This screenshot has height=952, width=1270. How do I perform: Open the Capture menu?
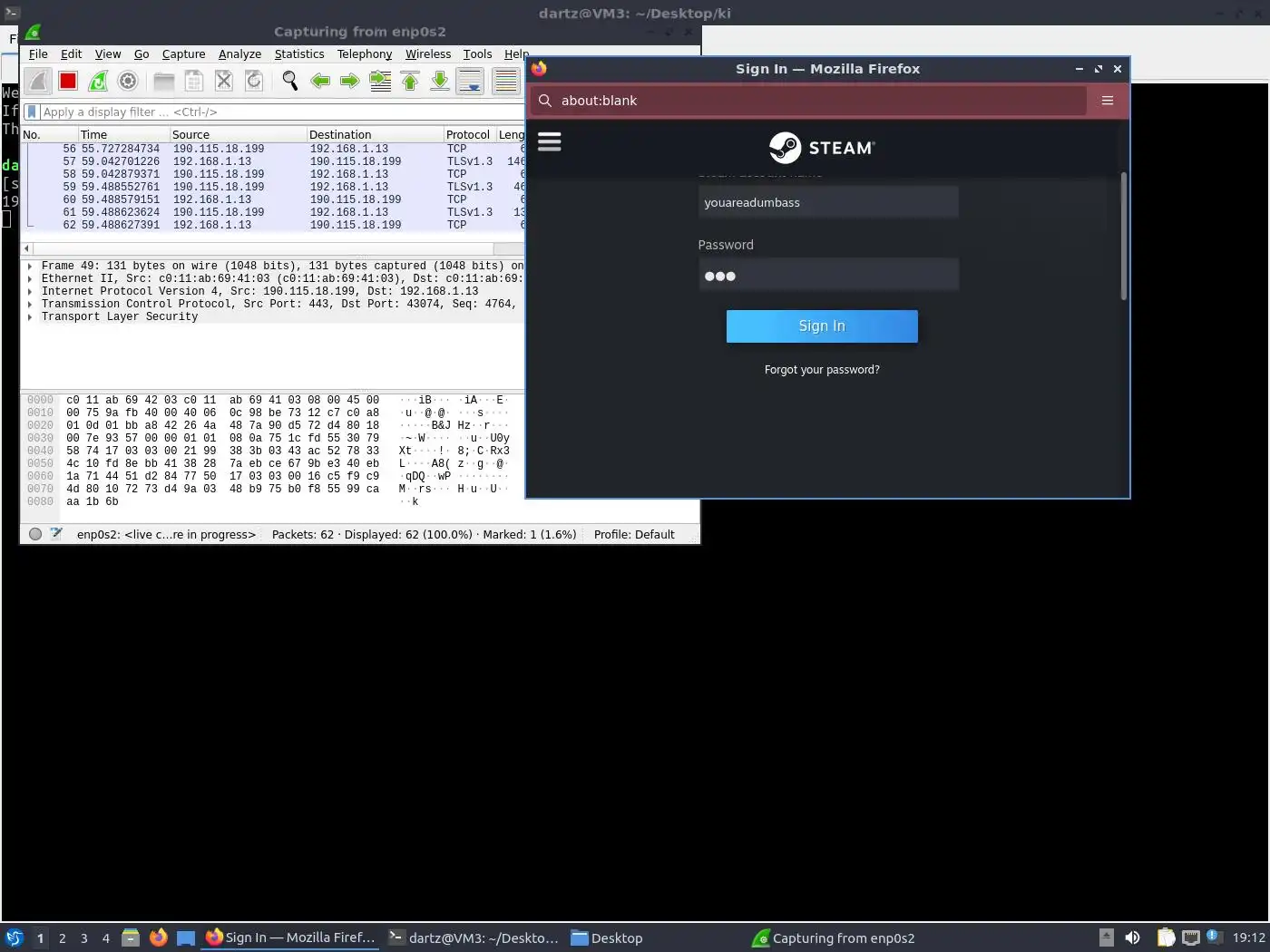pyautogui.click(x=183, y=54)
